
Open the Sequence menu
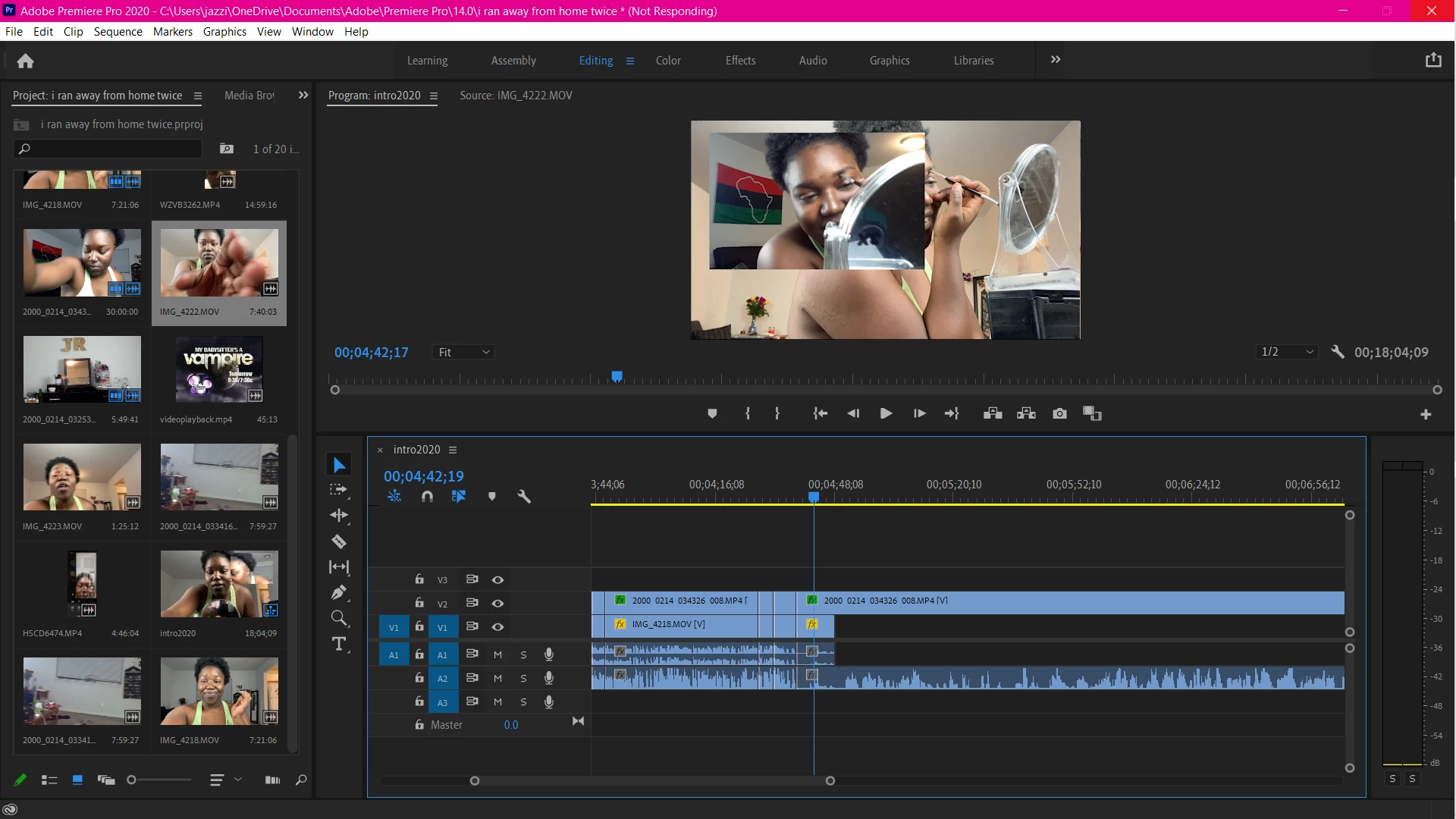[x=118, y=32]
